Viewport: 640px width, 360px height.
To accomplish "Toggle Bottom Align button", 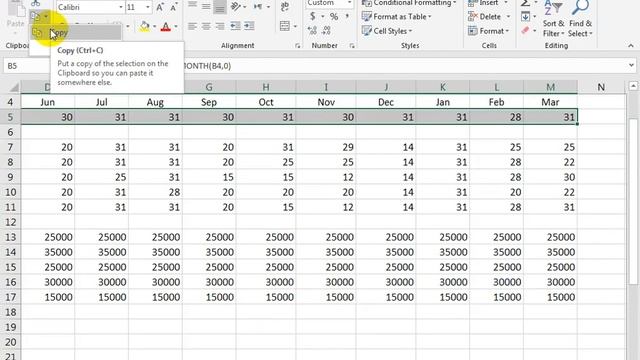I will pos(220,7).
